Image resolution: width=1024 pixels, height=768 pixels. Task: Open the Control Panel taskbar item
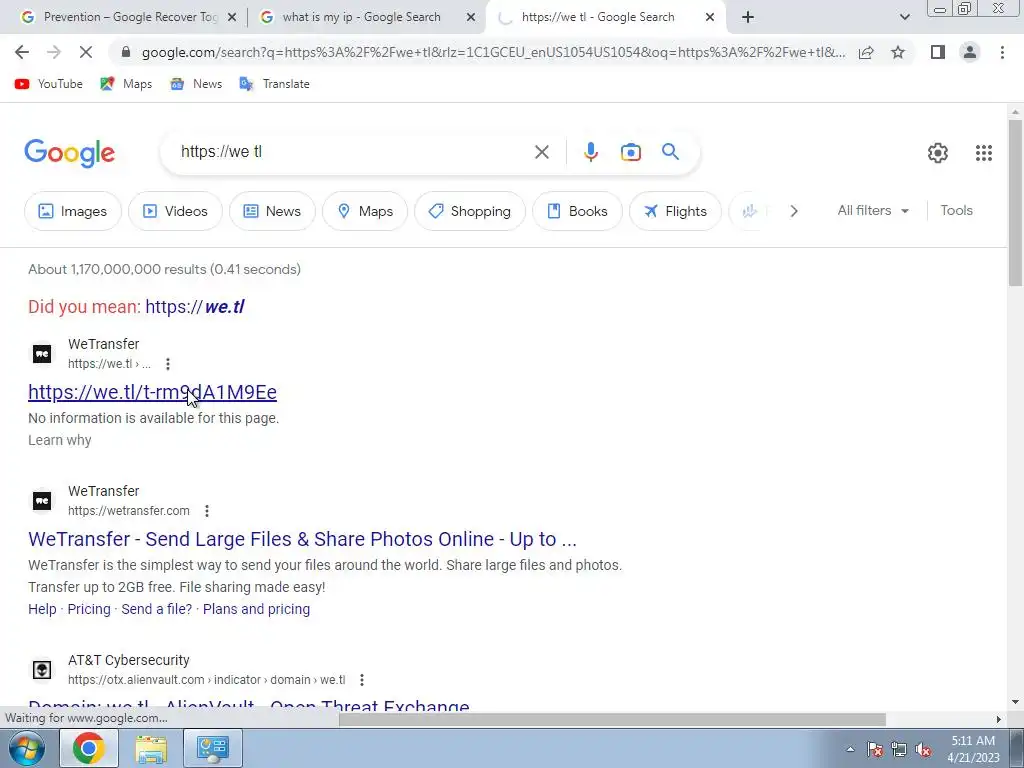point(213,748)
